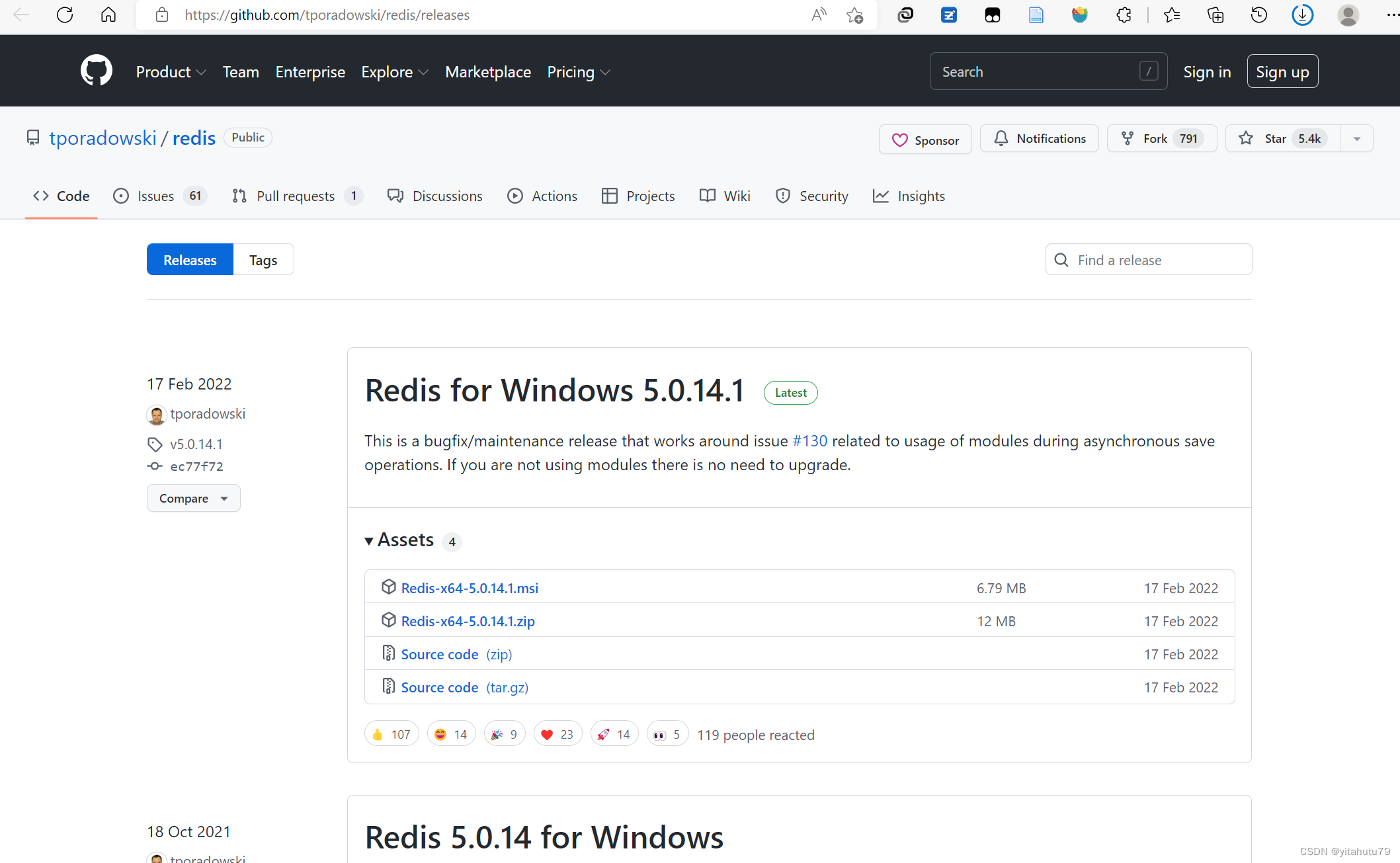
Task: Expand the Explore dropdown menu
Action: 395,71
